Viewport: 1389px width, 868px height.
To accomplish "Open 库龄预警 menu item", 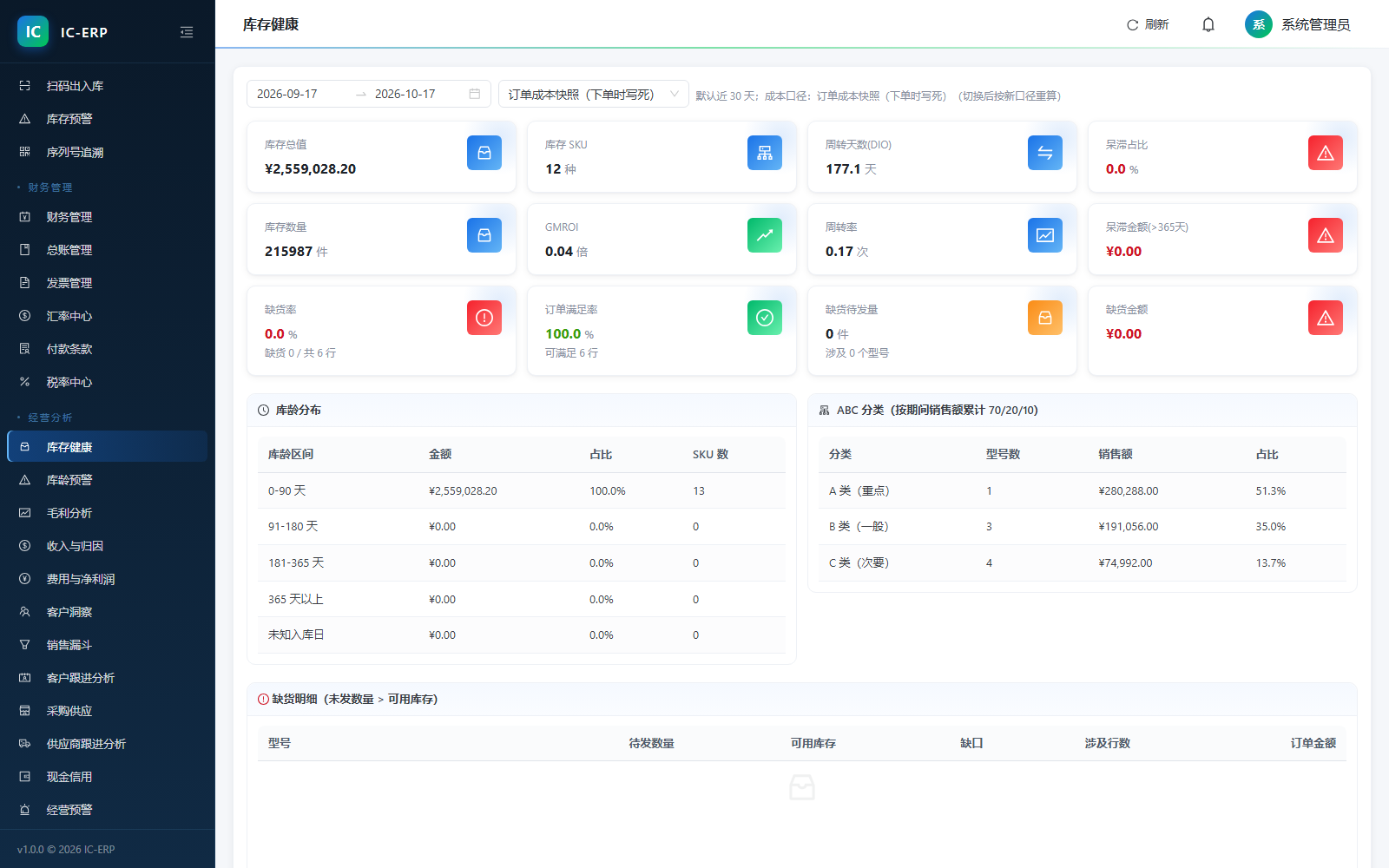I will tap(108, 480).
